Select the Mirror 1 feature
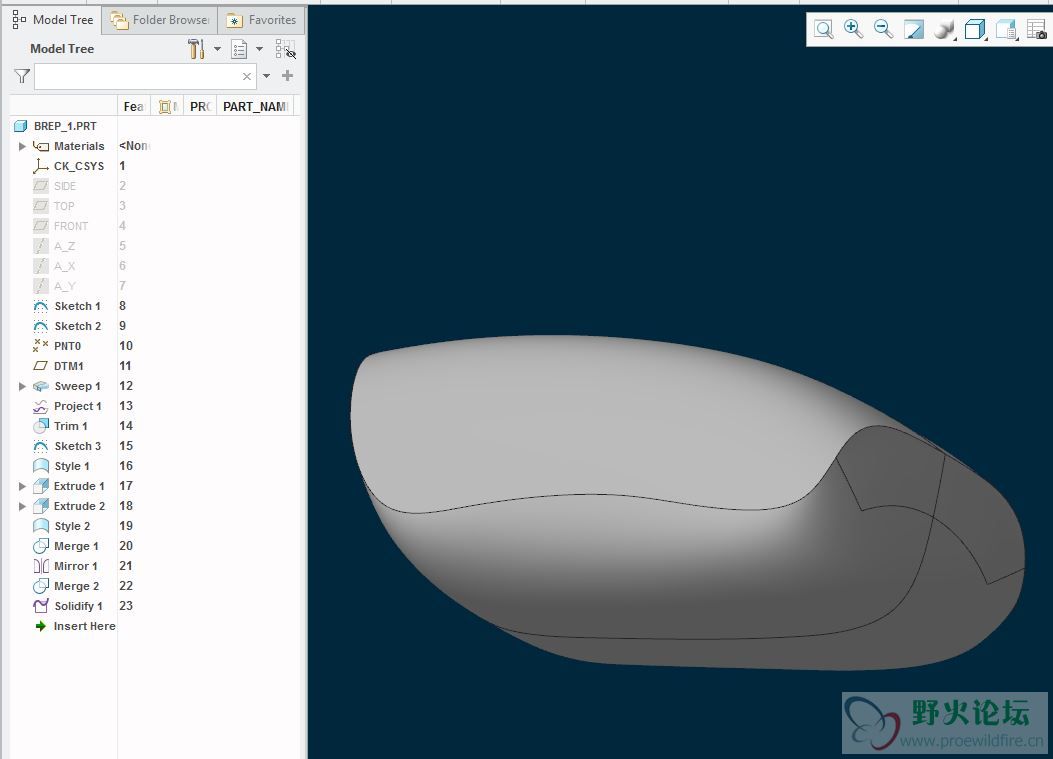1053x759 pixels. coord(75,566)
